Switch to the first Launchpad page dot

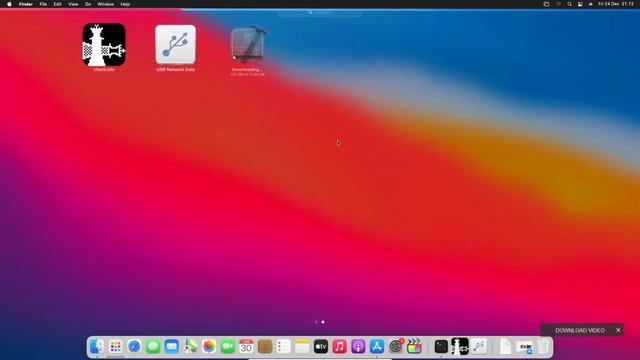pyautogui.click(x=316, y=322)
